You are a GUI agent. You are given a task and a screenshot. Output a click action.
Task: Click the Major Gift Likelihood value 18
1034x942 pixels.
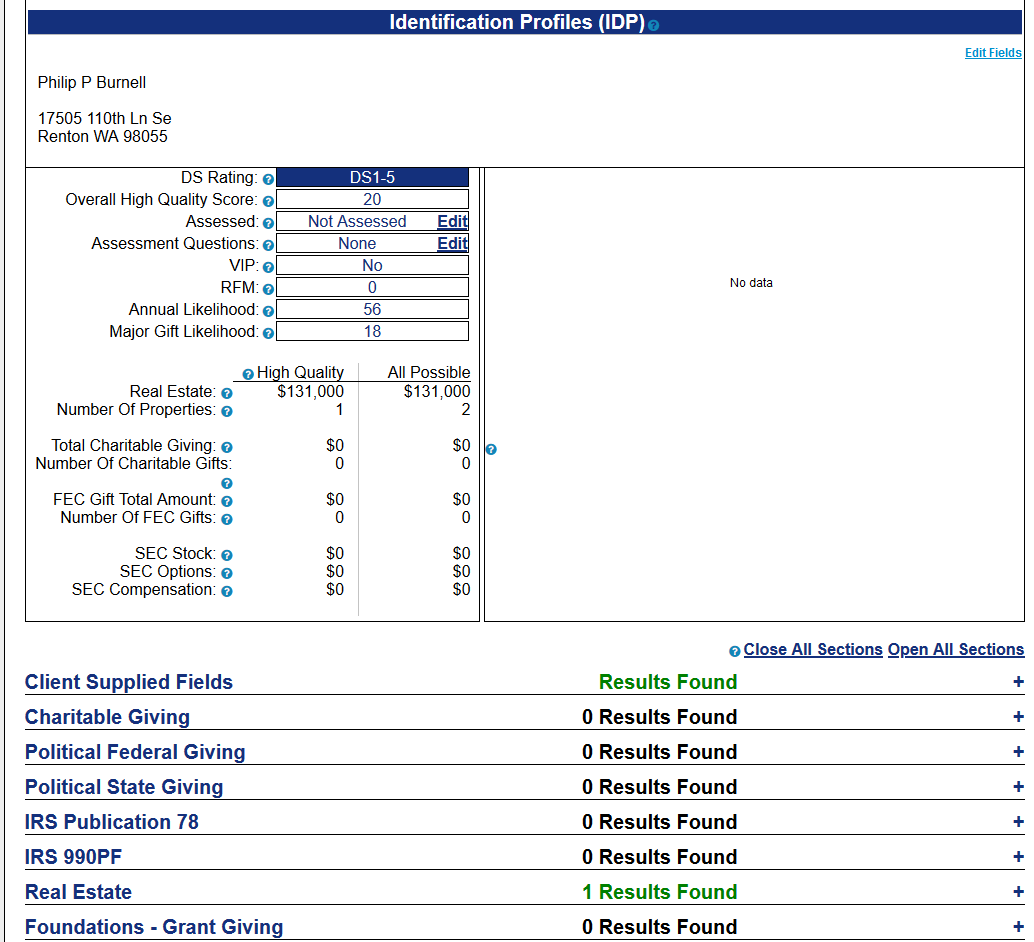pyautogui.click(x=372, y=331)
